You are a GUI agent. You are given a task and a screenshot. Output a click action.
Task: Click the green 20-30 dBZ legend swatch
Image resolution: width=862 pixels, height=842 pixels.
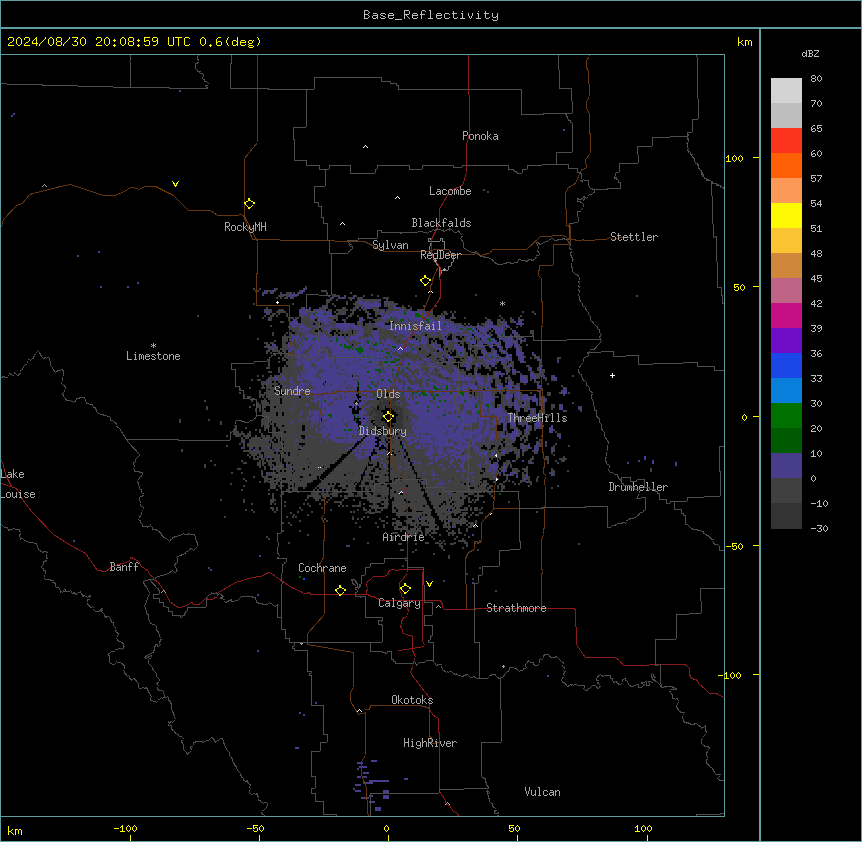(786, 416)
